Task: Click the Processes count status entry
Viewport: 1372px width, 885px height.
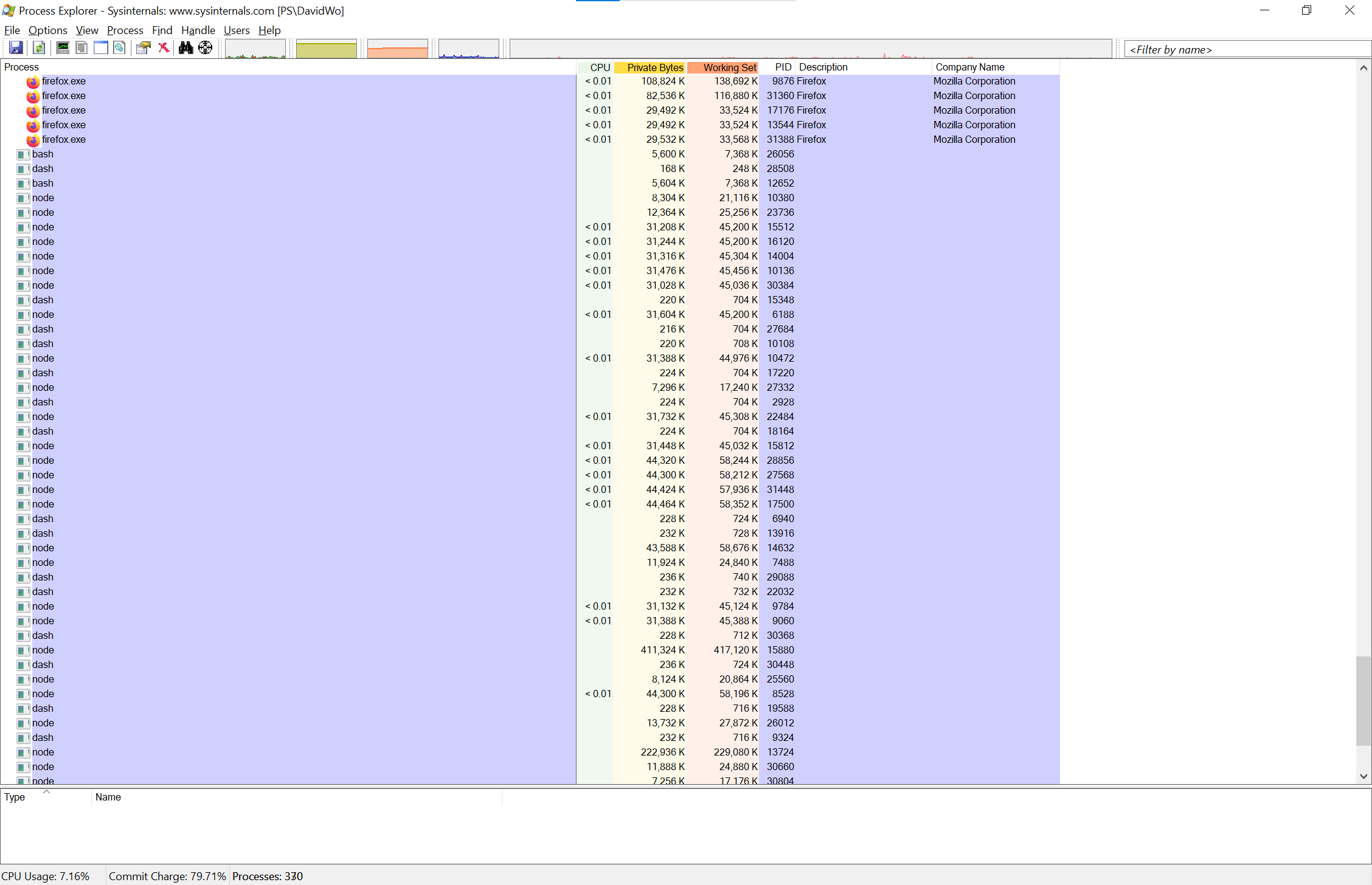Action: 268,876
